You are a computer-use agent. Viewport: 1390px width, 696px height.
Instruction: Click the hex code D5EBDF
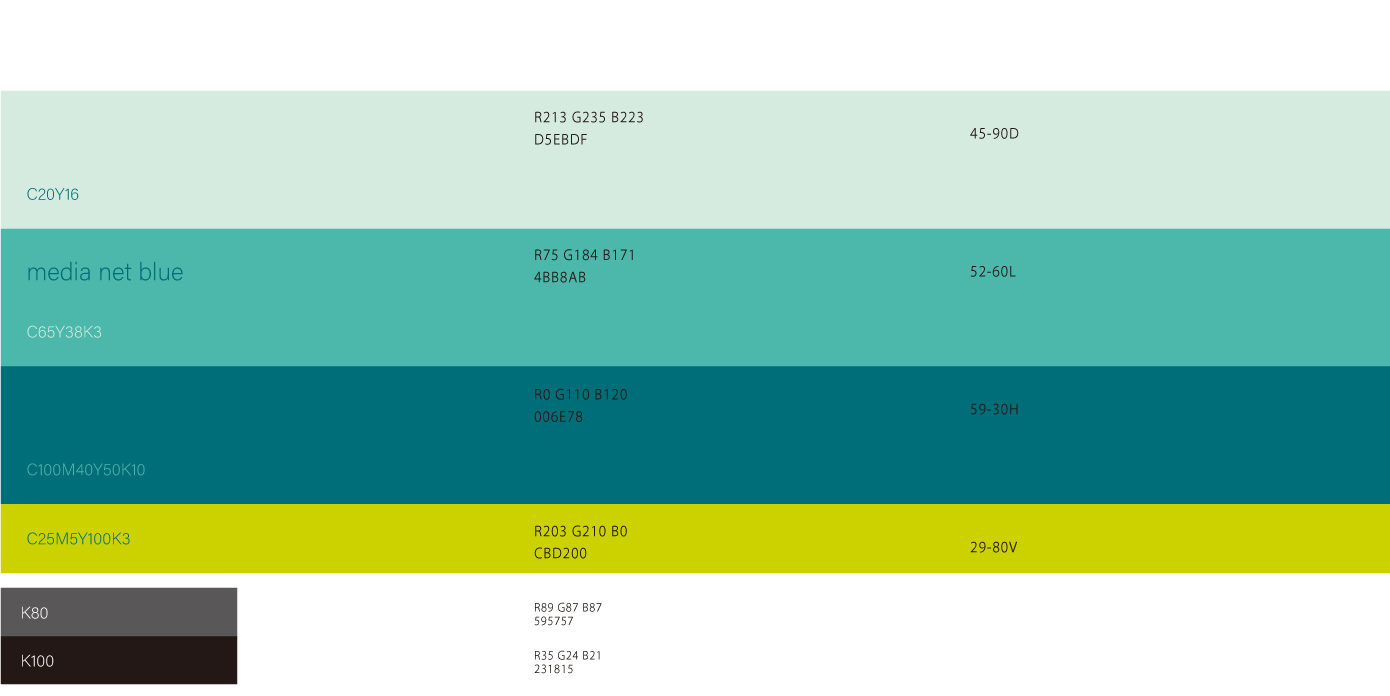point(561,140)
